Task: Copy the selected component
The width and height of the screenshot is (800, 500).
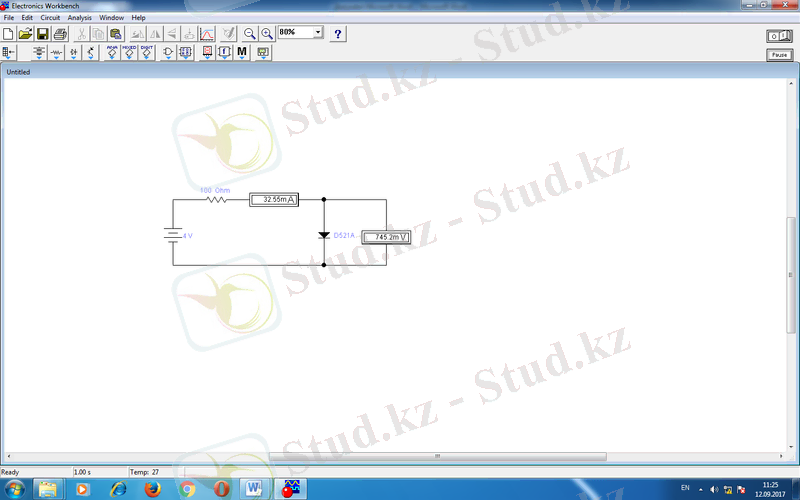Action: click(98, 34)
